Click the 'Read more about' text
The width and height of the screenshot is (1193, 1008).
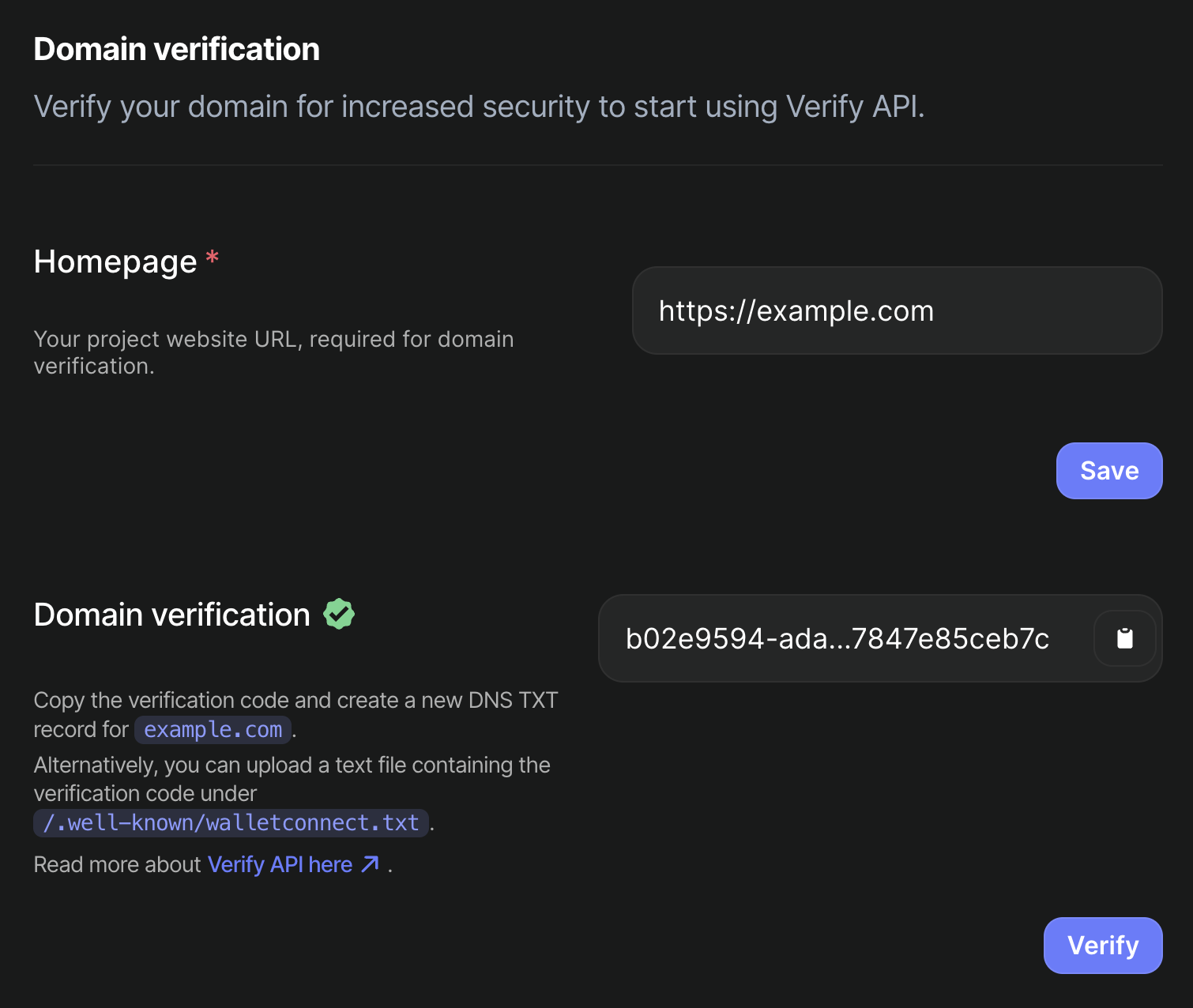tap(117, 864)
